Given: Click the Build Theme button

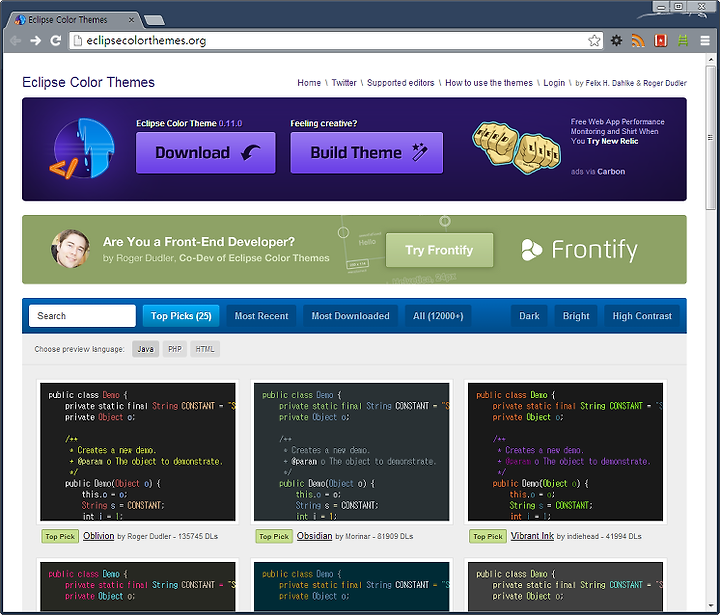Looking at the screenshot, I should point(366,153).
